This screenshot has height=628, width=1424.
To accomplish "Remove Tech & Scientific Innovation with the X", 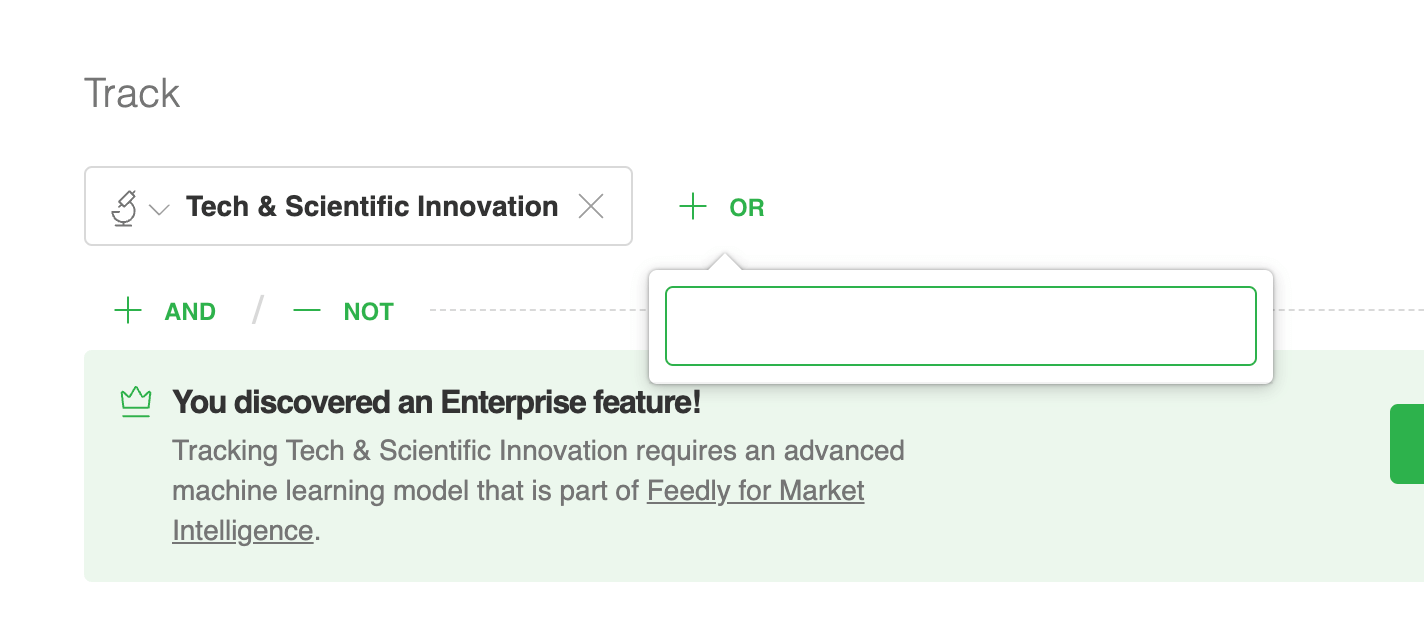I will coord(592,207).
